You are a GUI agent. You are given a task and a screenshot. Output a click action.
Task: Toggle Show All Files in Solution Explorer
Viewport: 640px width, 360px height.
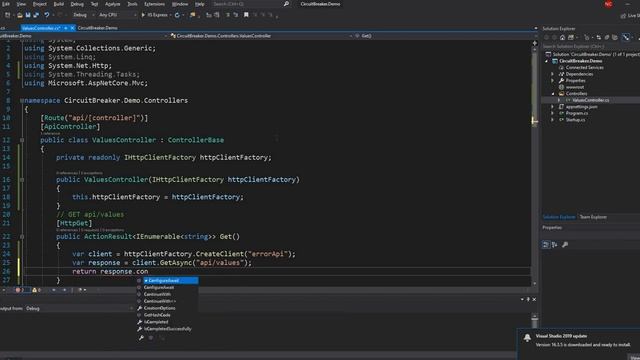pos(615,38)
